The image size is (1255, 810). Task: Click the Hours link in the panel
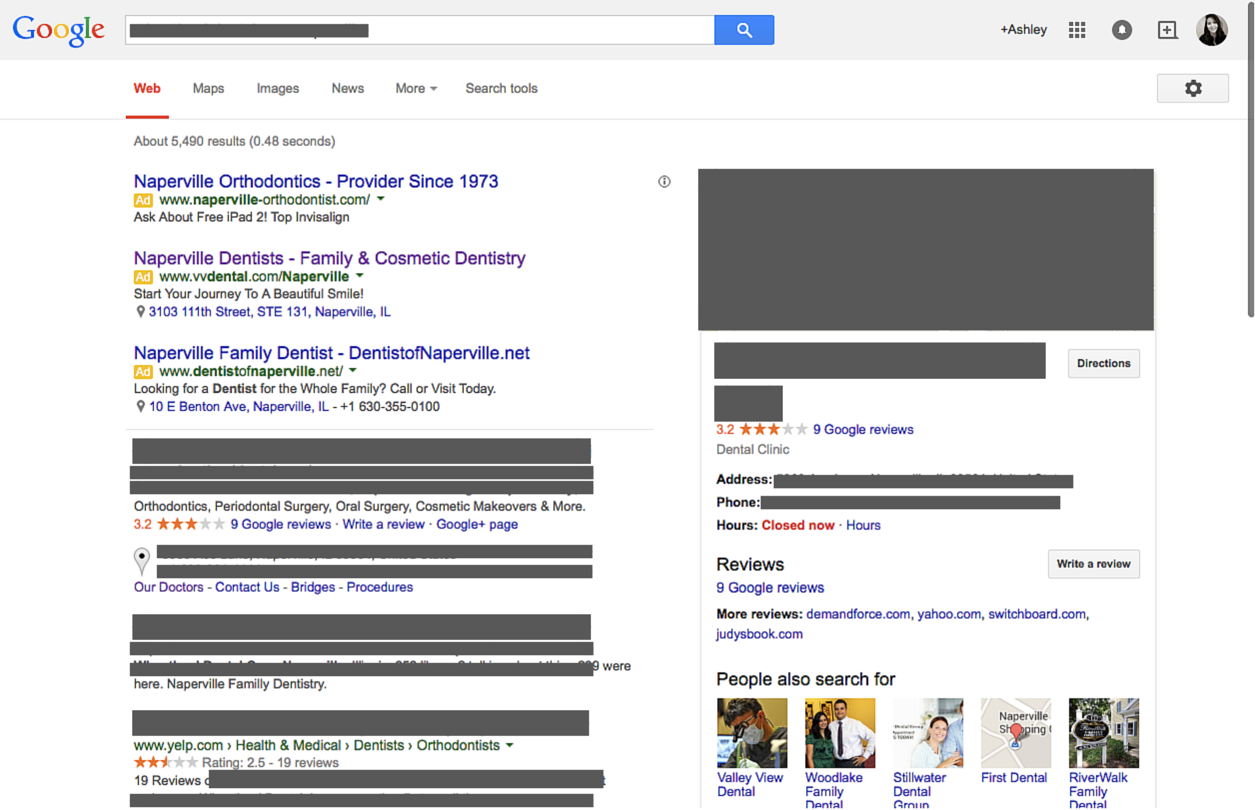[x=863, y=525]
